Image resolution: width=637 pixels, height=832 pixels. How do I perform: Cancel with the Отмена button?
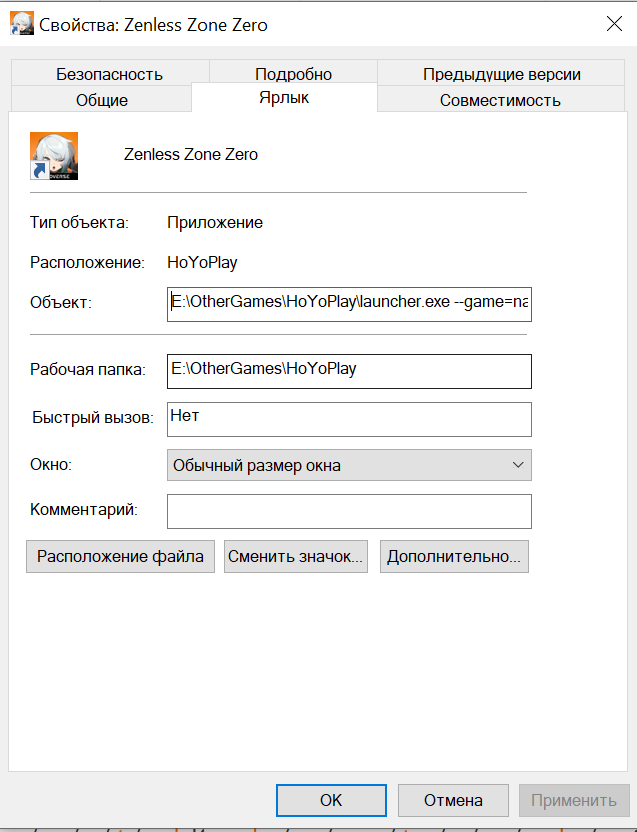point(453,800)
